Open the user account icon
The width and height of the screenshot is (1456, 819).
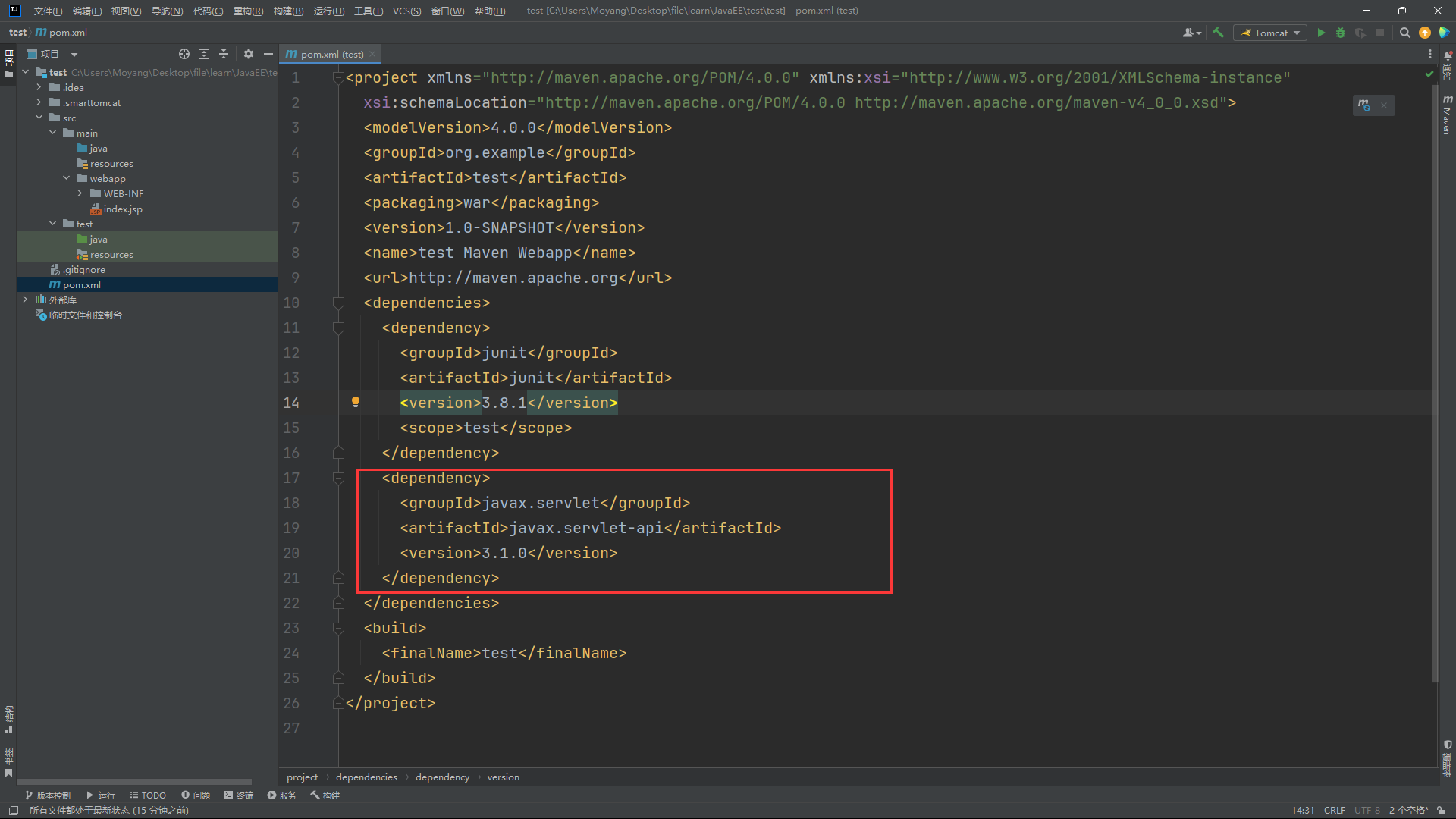1191,33
